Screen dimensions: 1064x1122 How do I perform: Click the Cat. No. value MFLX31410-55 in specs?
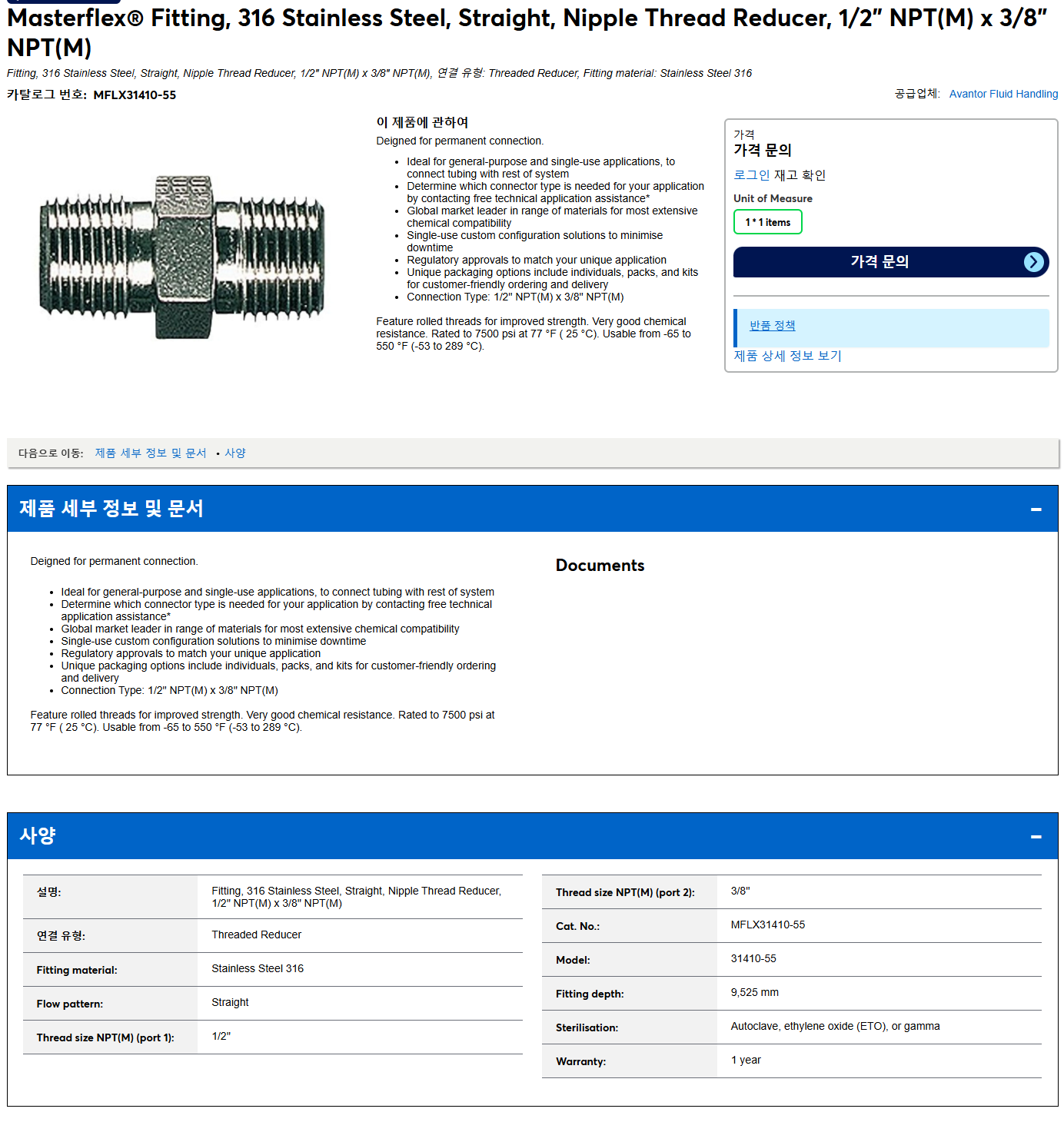tap(767, 925)
